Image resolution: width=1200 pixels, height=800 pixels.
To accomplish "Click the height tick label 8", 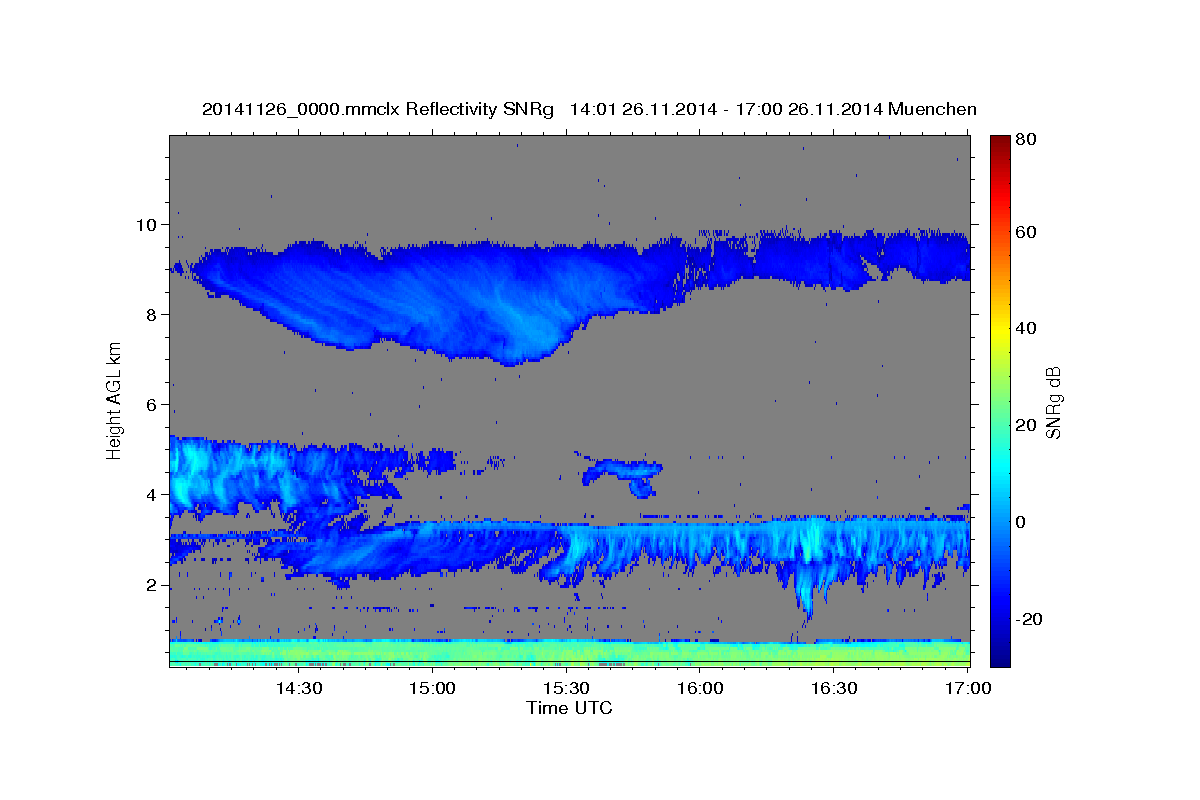I will point(152,315).
